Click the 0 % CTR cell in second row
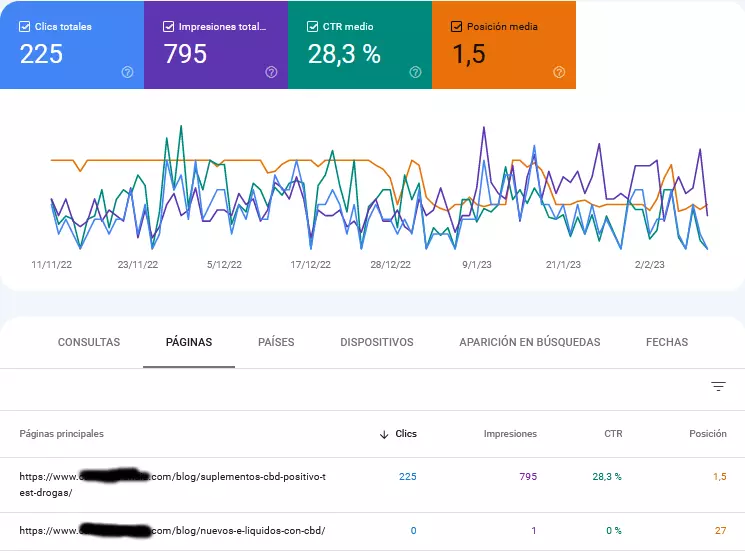This screenshot has height=553, width=745. (614, 531)
